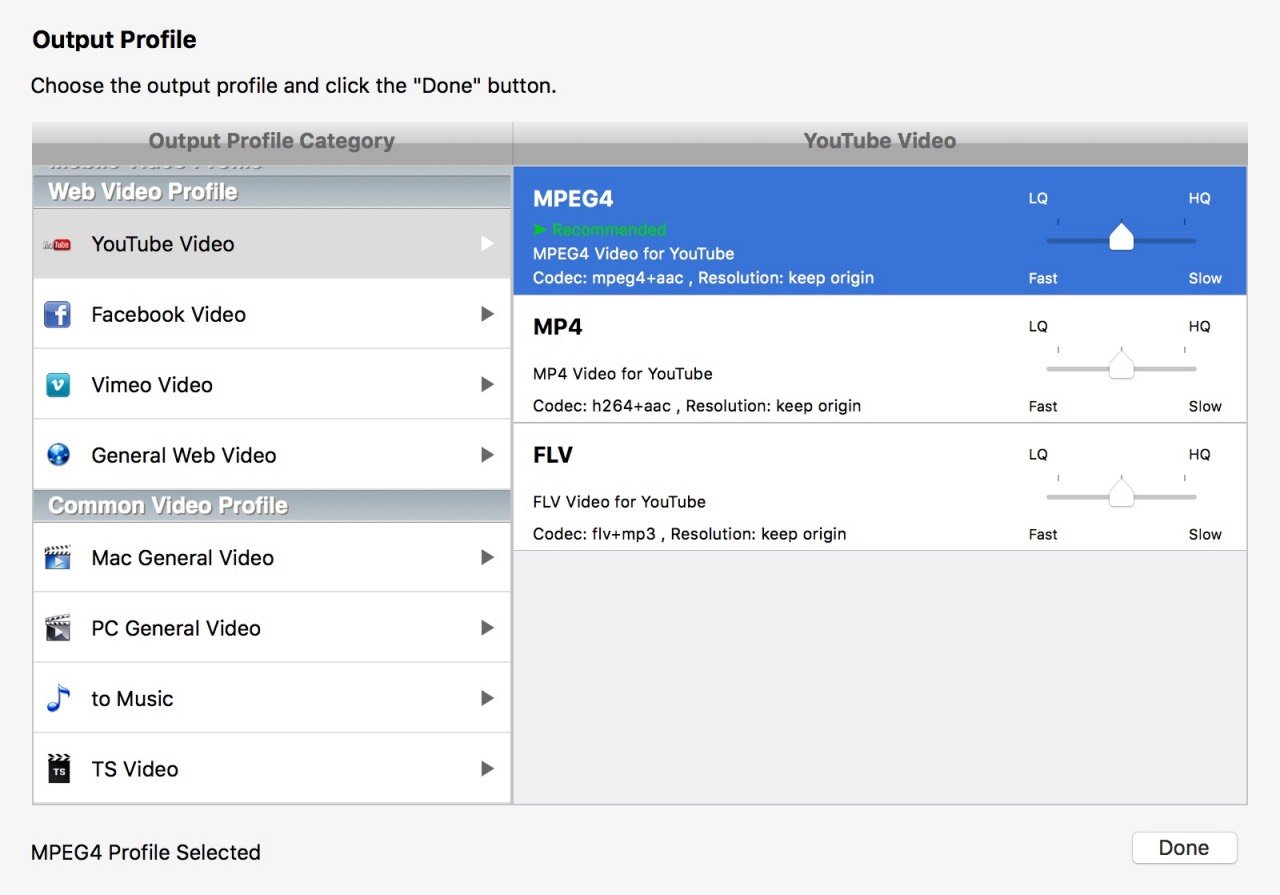The image size is (1280, 895).
Task: Click the to Music note icon
Action: (58, 698)
